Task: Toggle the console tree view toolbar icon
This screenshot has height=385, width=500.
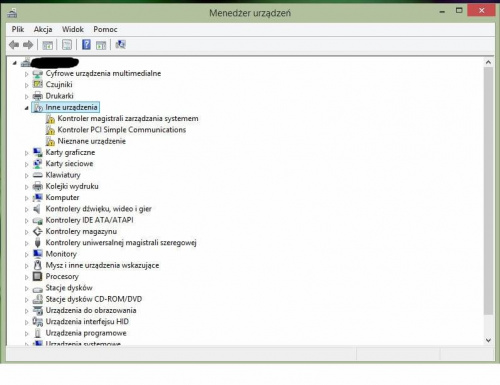Action: coord(48,45)
